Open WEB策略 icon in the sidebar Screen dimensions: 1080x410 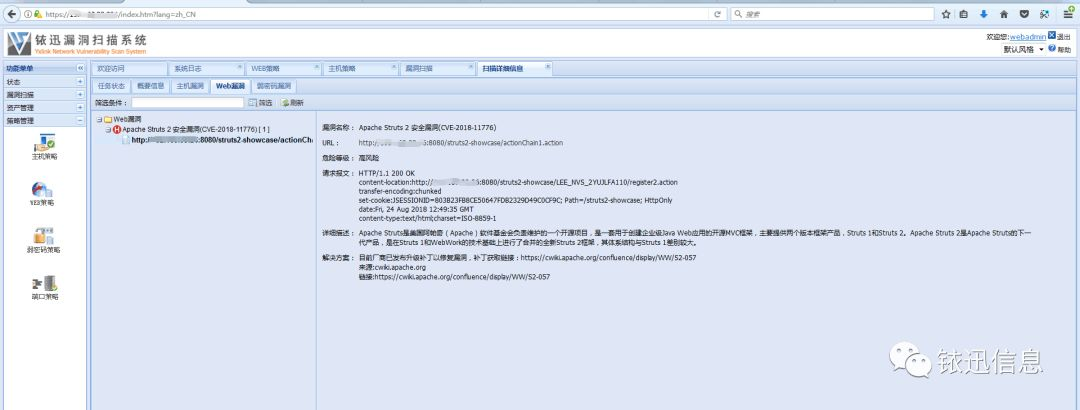(x=41, y=189)
